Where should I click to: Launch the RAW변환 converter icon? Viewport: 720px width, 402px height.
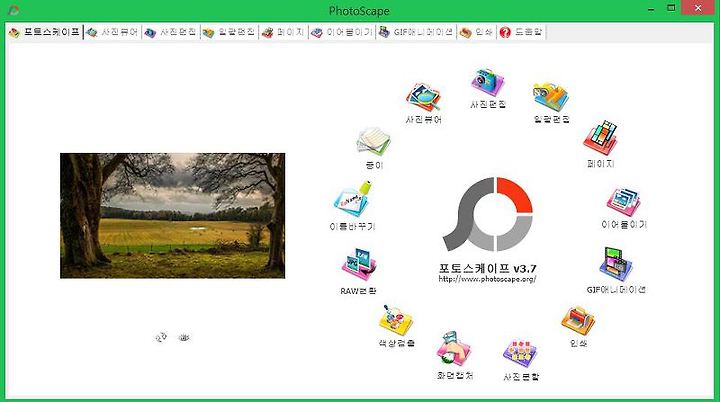click(359, 265)
